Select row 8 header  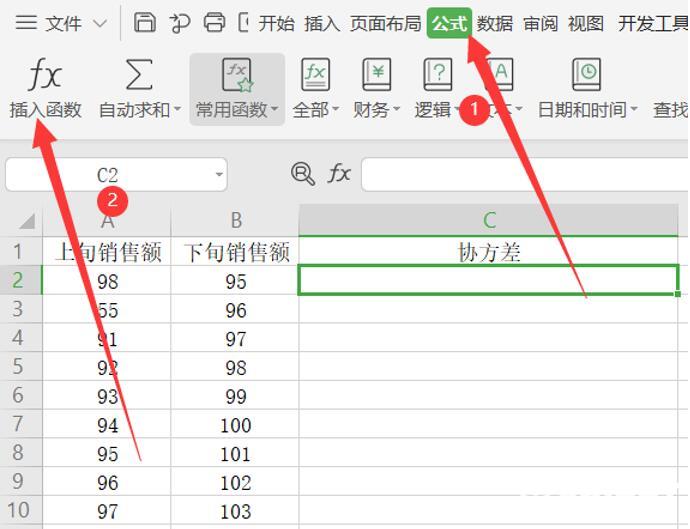21,452
